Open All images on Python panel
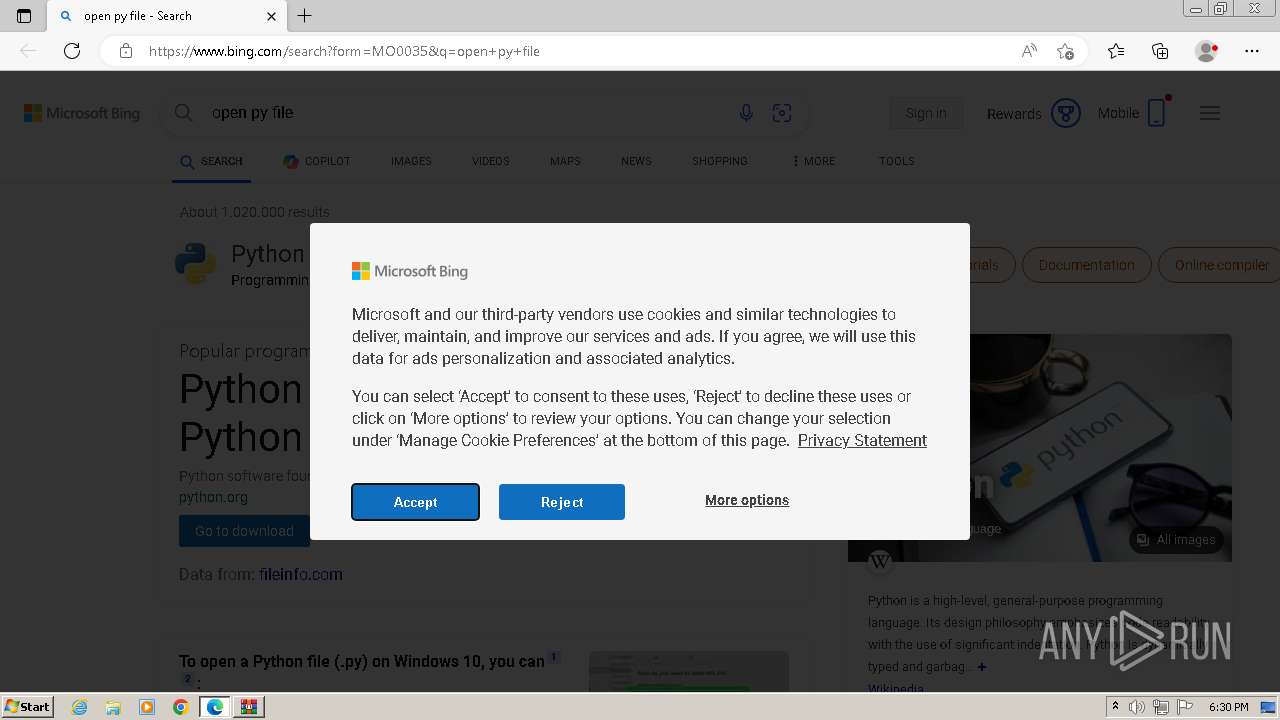The image size is (1280, 720). 1176,540
